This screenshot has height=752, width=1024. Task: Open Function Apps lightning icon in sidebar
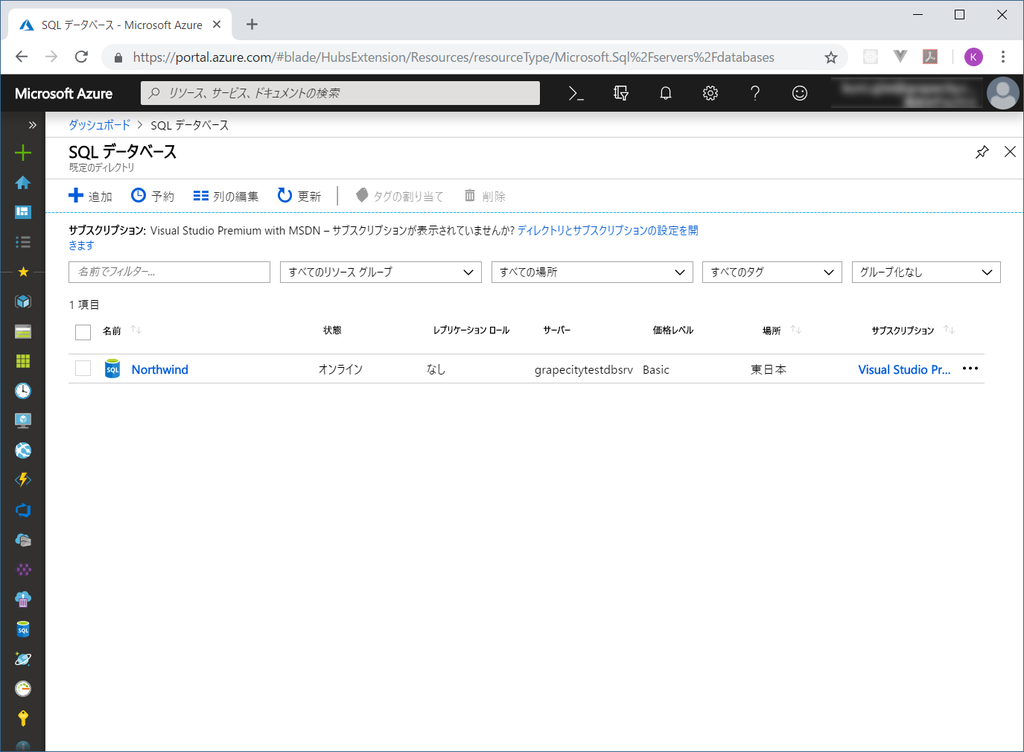pos(23,480)
